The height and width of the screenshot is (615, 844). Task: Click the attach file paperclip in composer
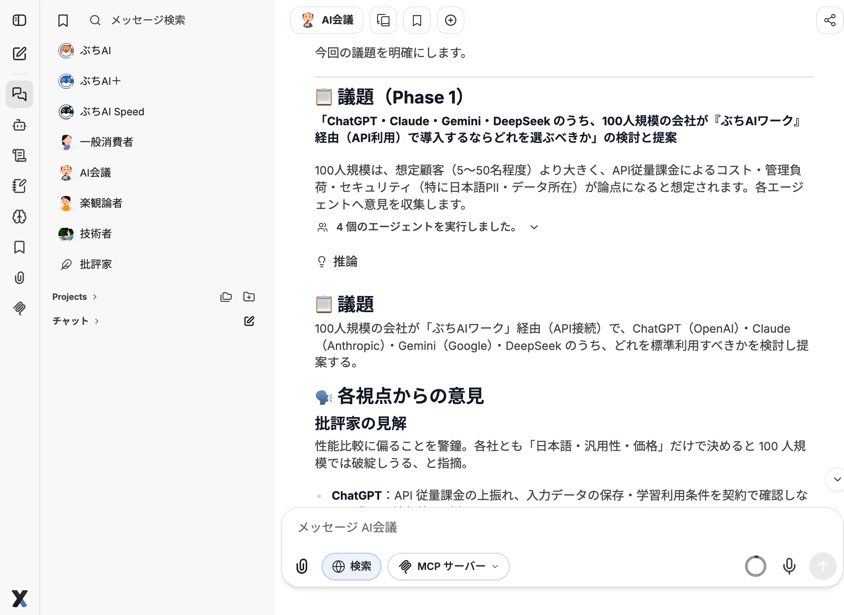pos(302,566)
